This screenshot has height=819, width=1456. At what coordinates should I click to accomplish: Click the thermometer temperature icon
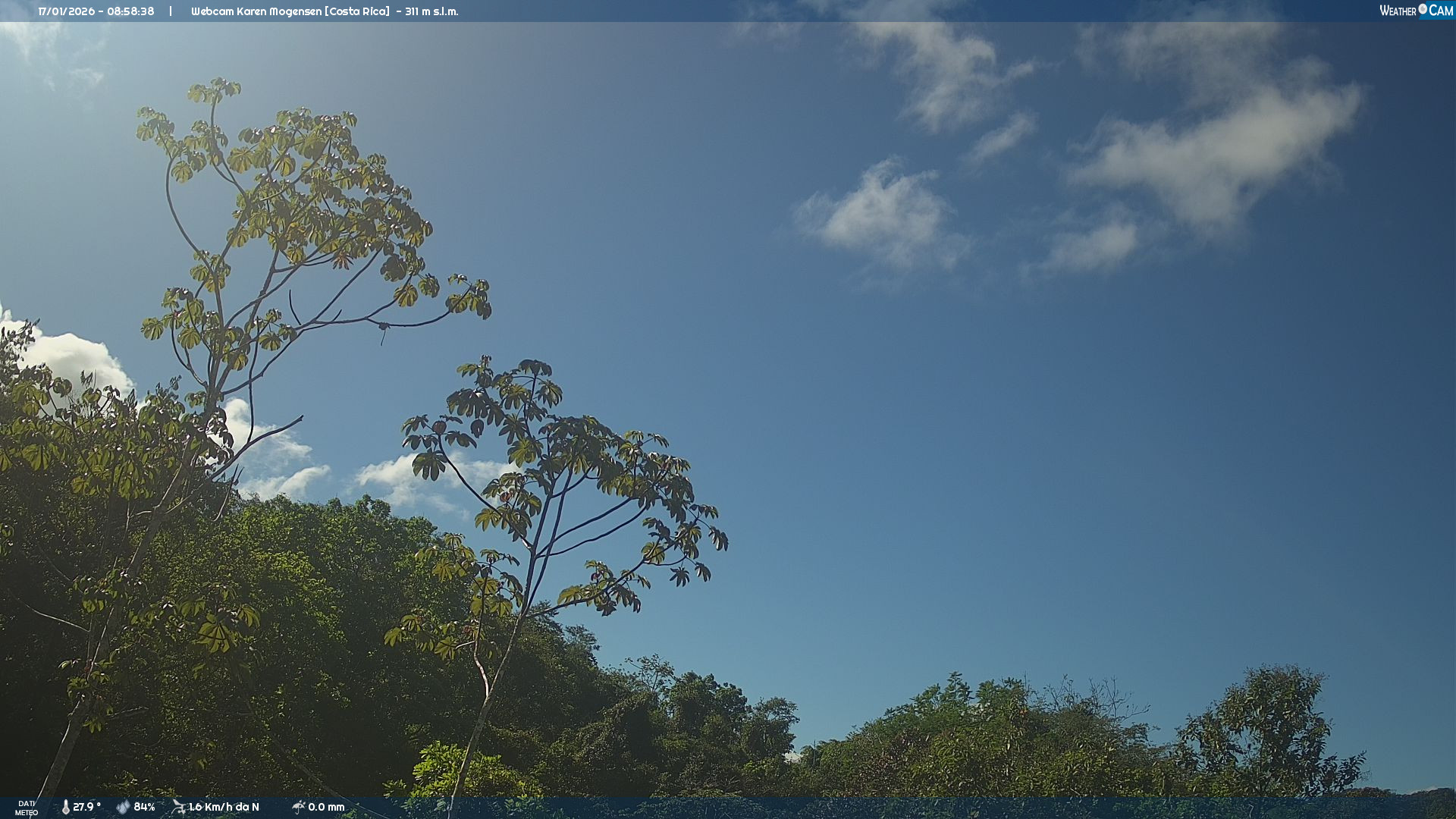(65, 807)
